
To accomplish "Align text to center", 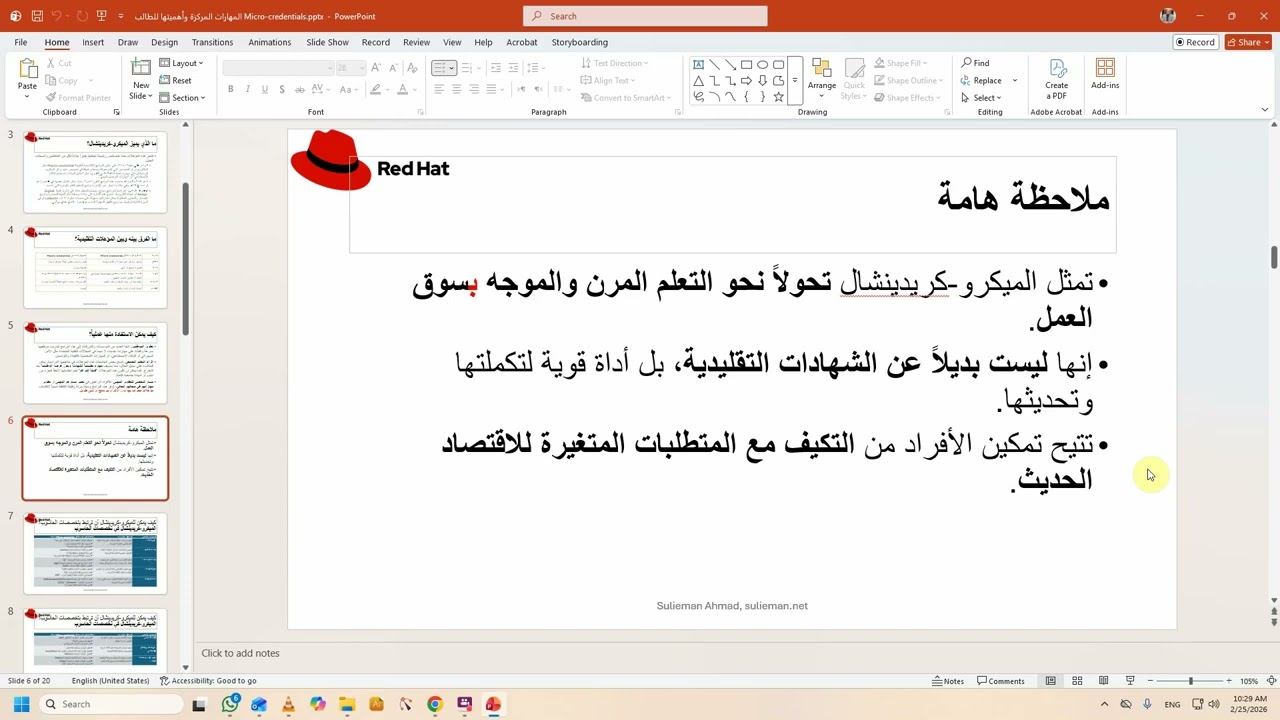I will [x=456, y=89].
